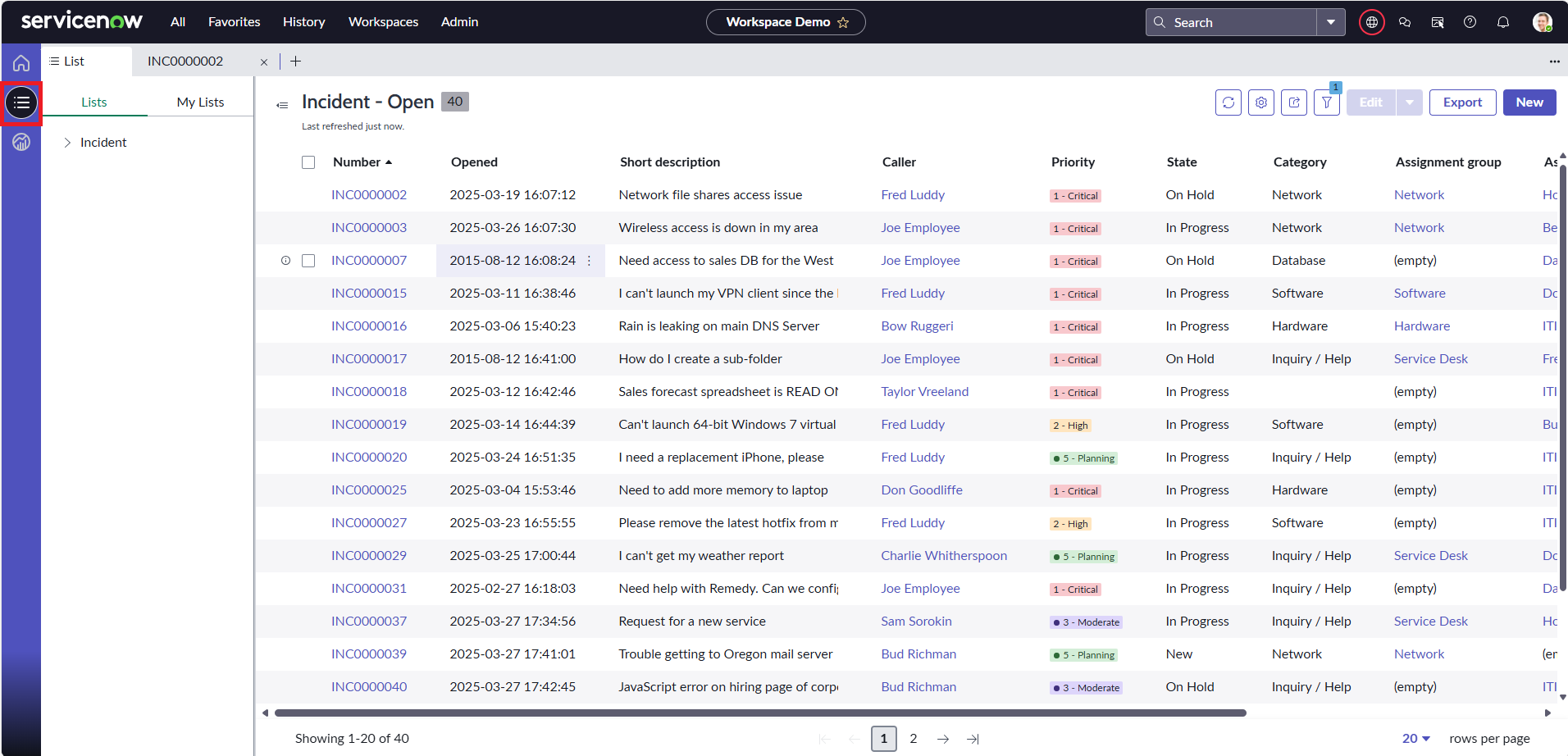Screen dimensions: 1568x756
Task: Click the globe scope icon
Action: 1371,22
